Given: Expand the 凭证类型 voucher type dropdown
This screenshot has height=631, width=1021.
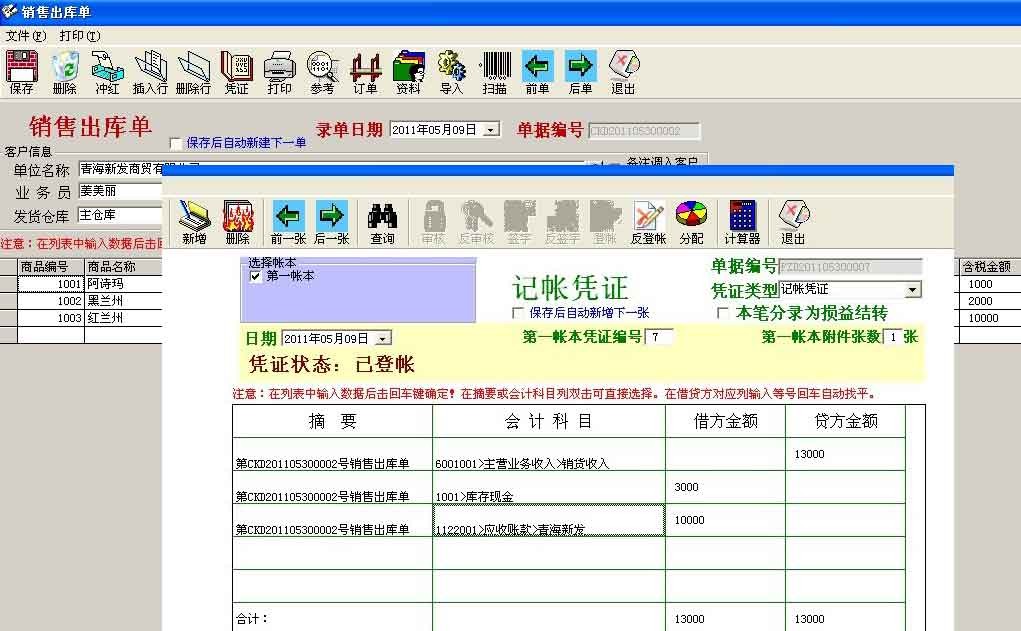Looking at the screenshot, I should click(913, 290).
